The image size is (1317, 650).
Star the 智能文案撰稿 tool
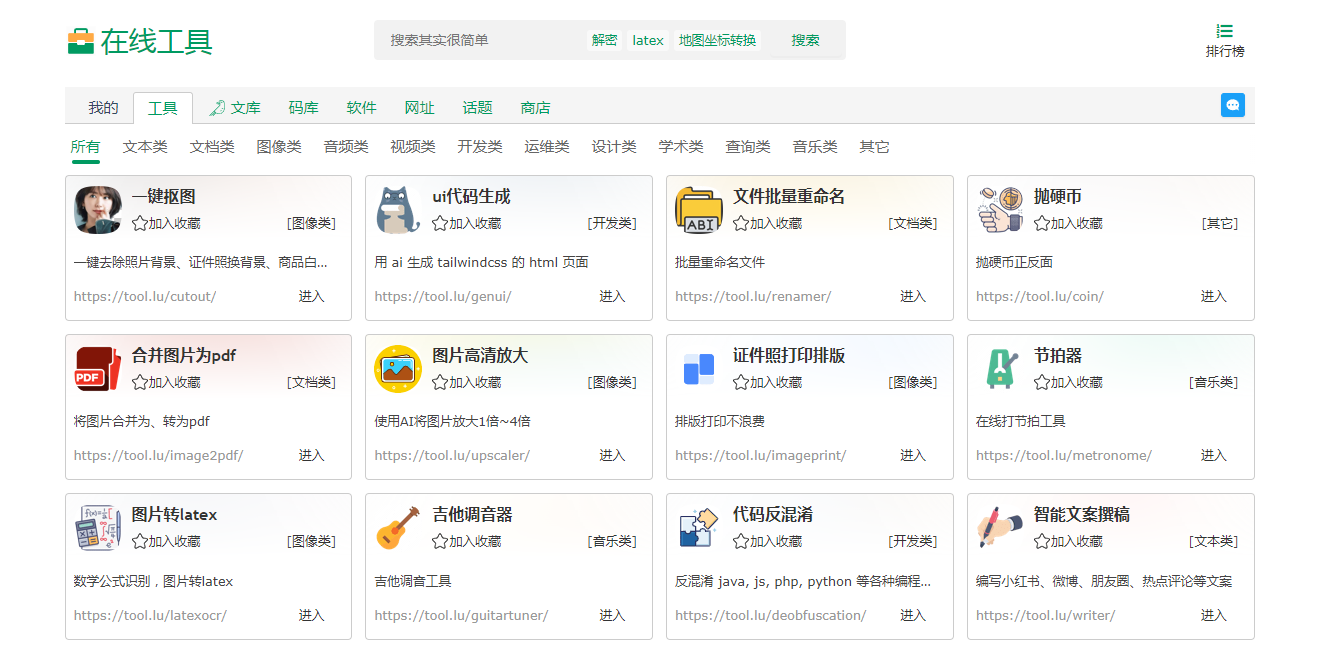click(1041, 541)
